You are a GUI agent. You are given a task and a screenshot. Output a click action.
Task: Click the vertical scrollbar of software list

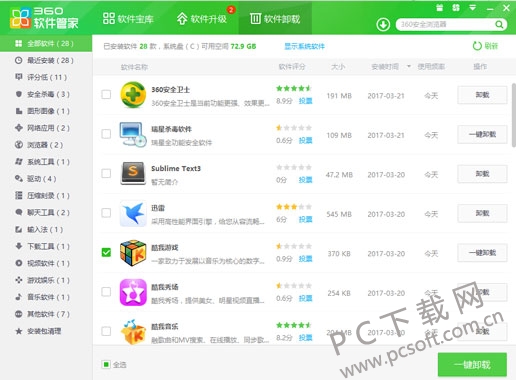coord(514,115)
